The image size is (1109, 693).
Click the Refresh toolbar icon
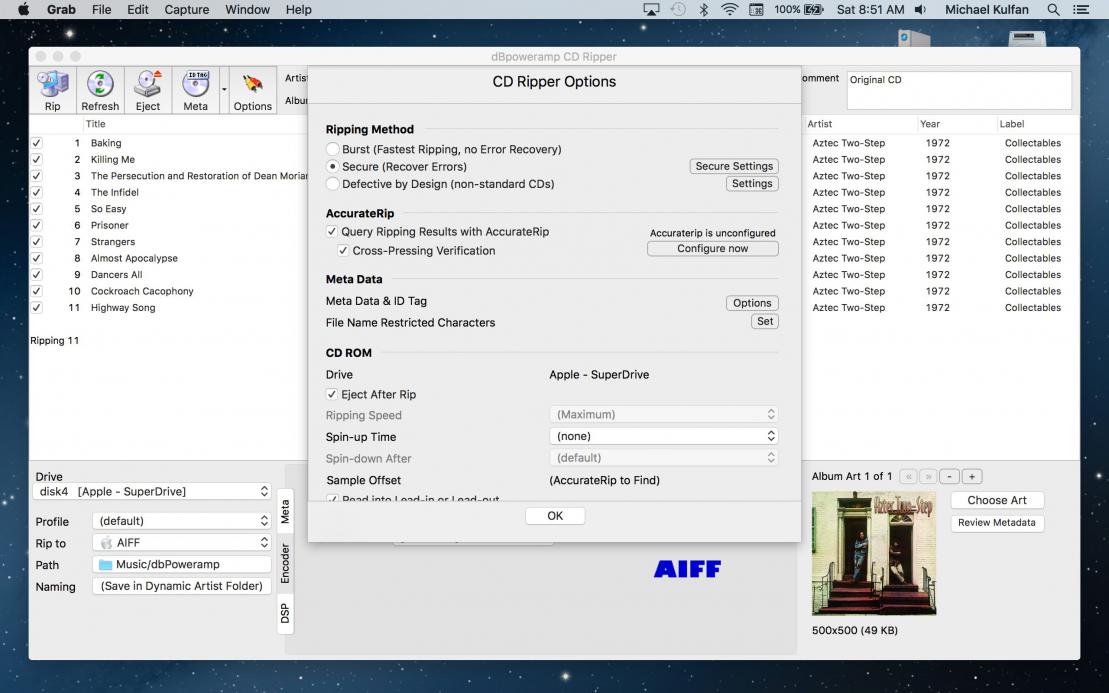tap(100, 90)
